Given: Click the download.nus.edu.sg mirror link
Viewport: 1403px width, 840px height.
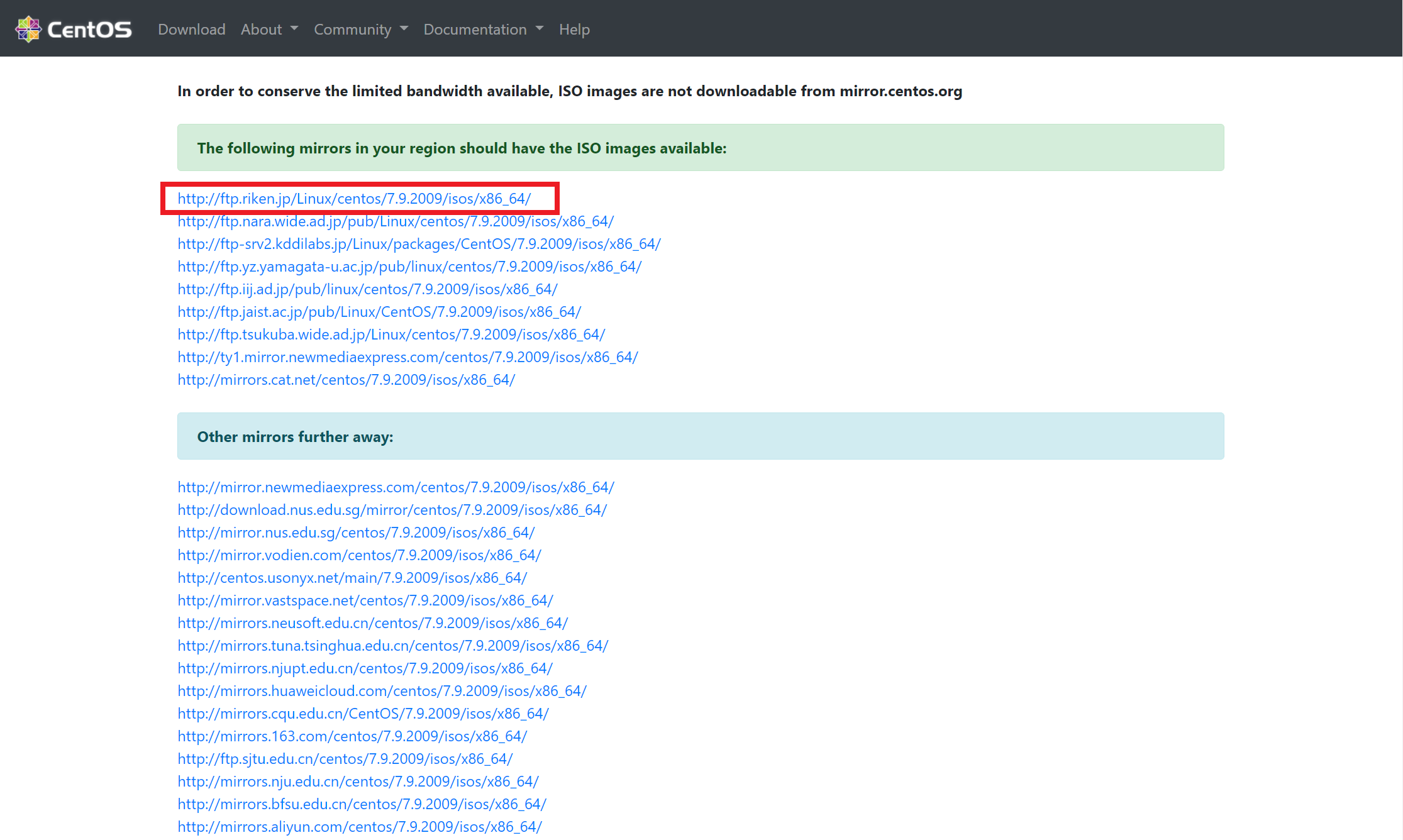Looking at the screenshot, I should click(x=392, y=510).
